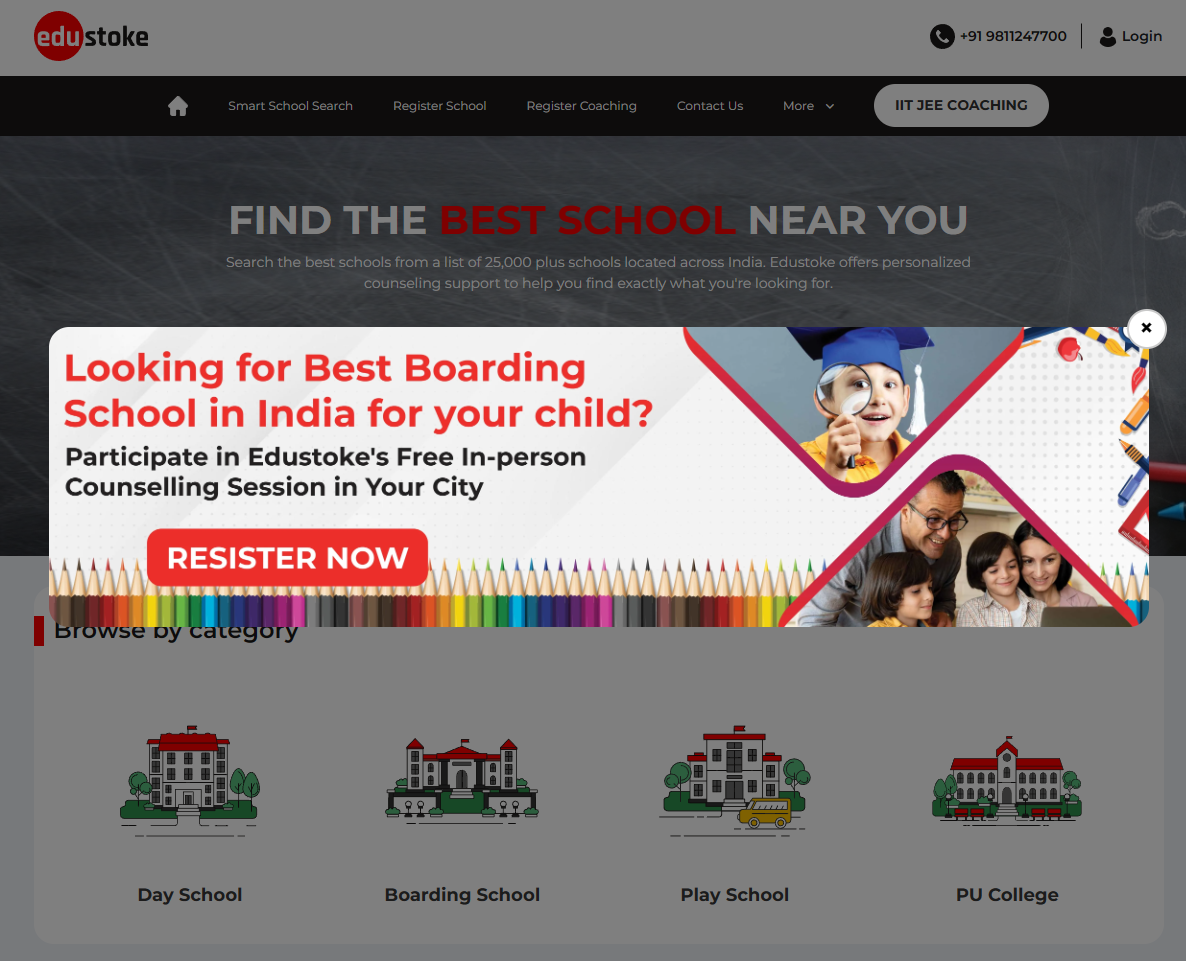
Task: Select the Day School building icon
Action: (x=190, y=779)
